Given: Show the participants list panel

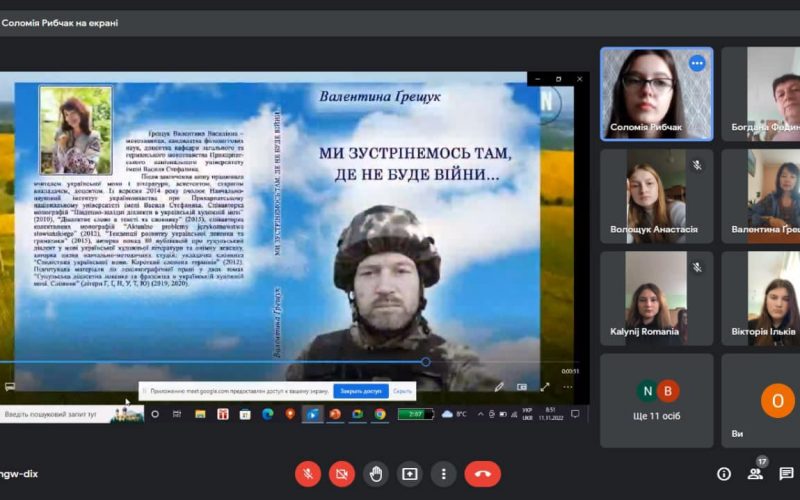Looking at the screenshot, I should tap(755, 473).
